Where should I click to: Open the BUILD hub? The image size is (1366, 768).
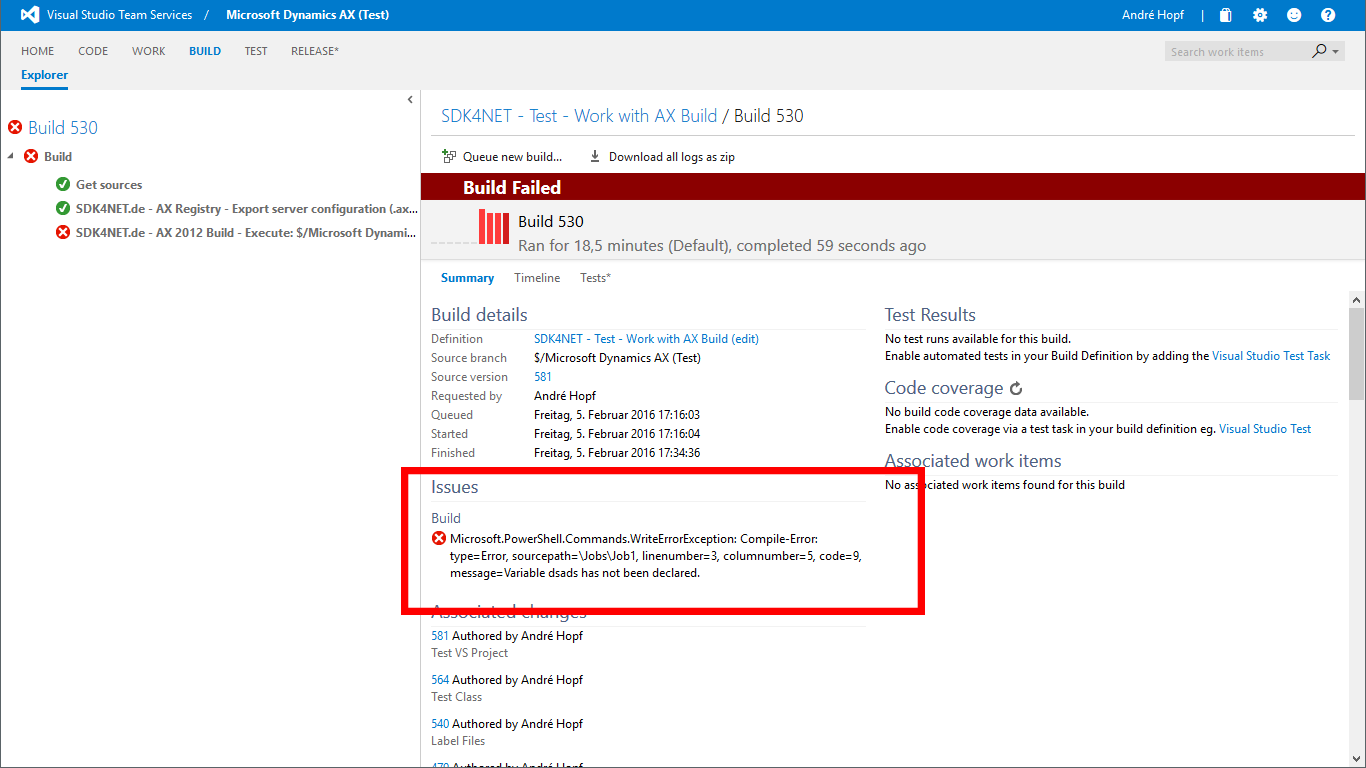click(205, 51)
